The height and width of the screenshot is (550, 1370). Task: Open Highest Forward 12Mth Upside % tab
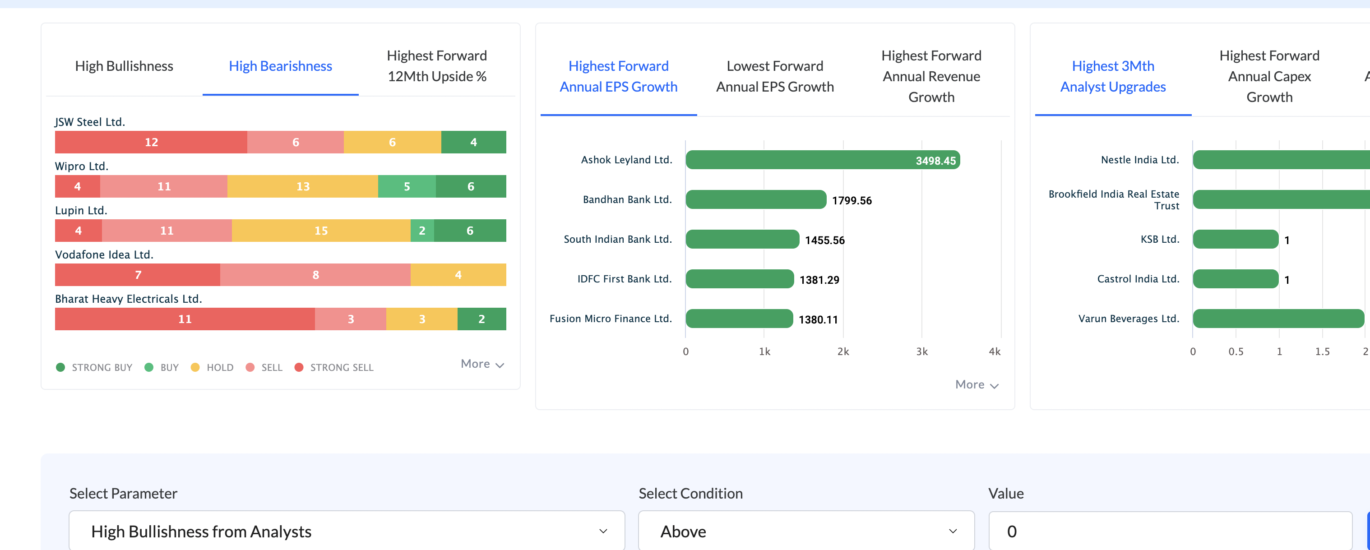click(437, 66)
